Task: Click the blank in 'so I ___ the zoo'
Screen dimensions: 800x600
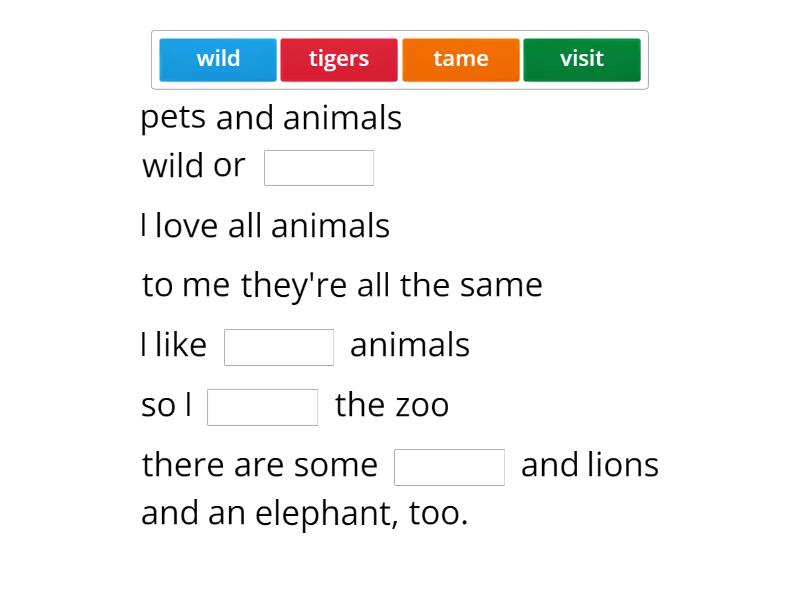Action: (263, 406)
